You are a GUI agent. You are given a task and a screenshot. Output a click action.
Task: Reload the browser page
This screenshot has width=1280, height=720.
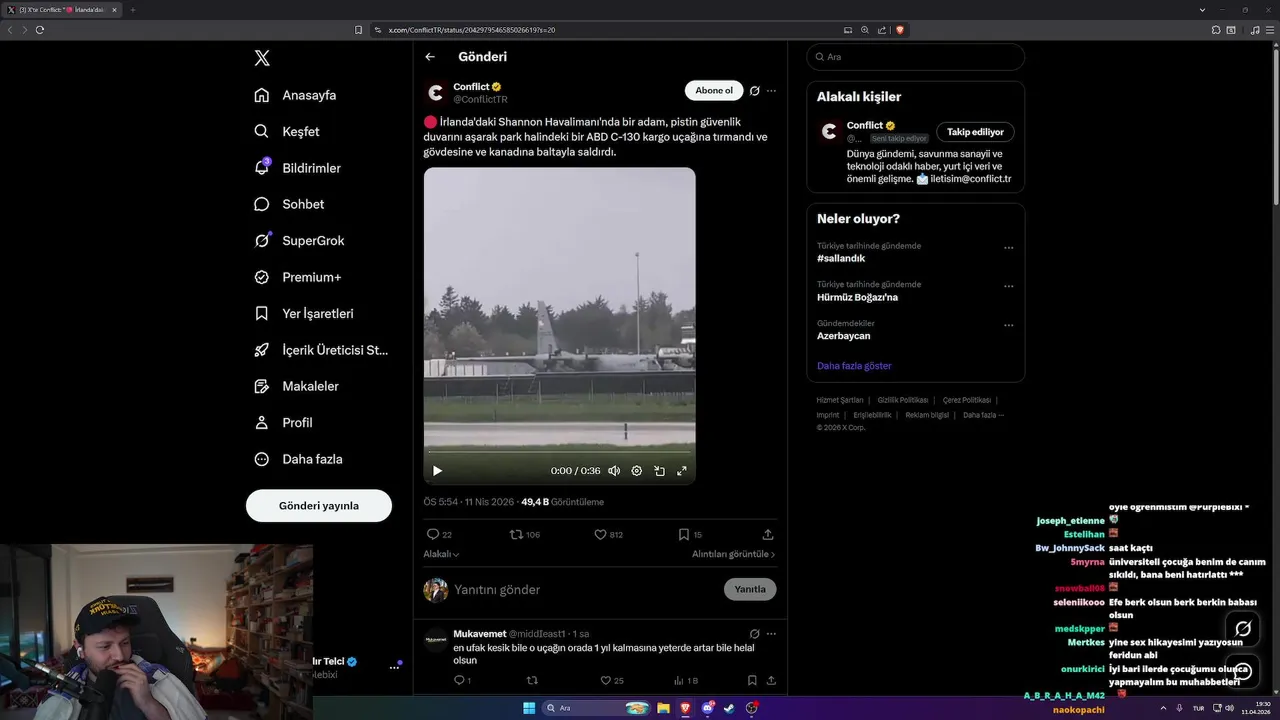40,30
